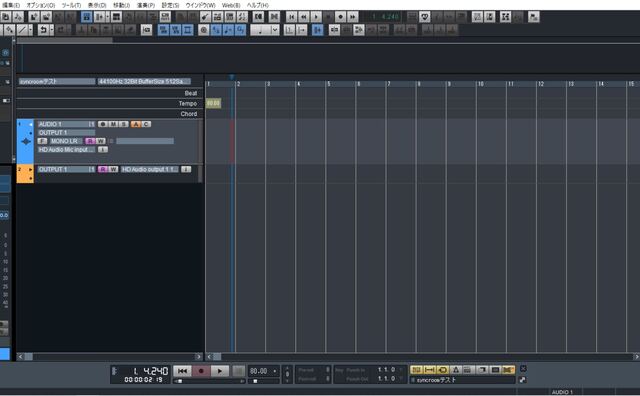Click the round target icon in second toolbar row
640x396 pixels.
[x=204, y=30]
